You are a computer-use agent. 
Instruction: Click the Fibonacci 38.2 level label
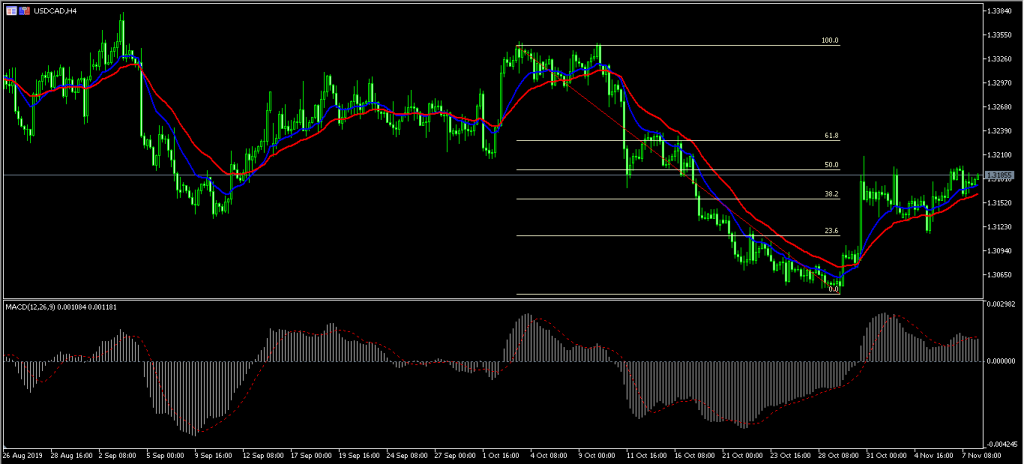tap(831, 194)
